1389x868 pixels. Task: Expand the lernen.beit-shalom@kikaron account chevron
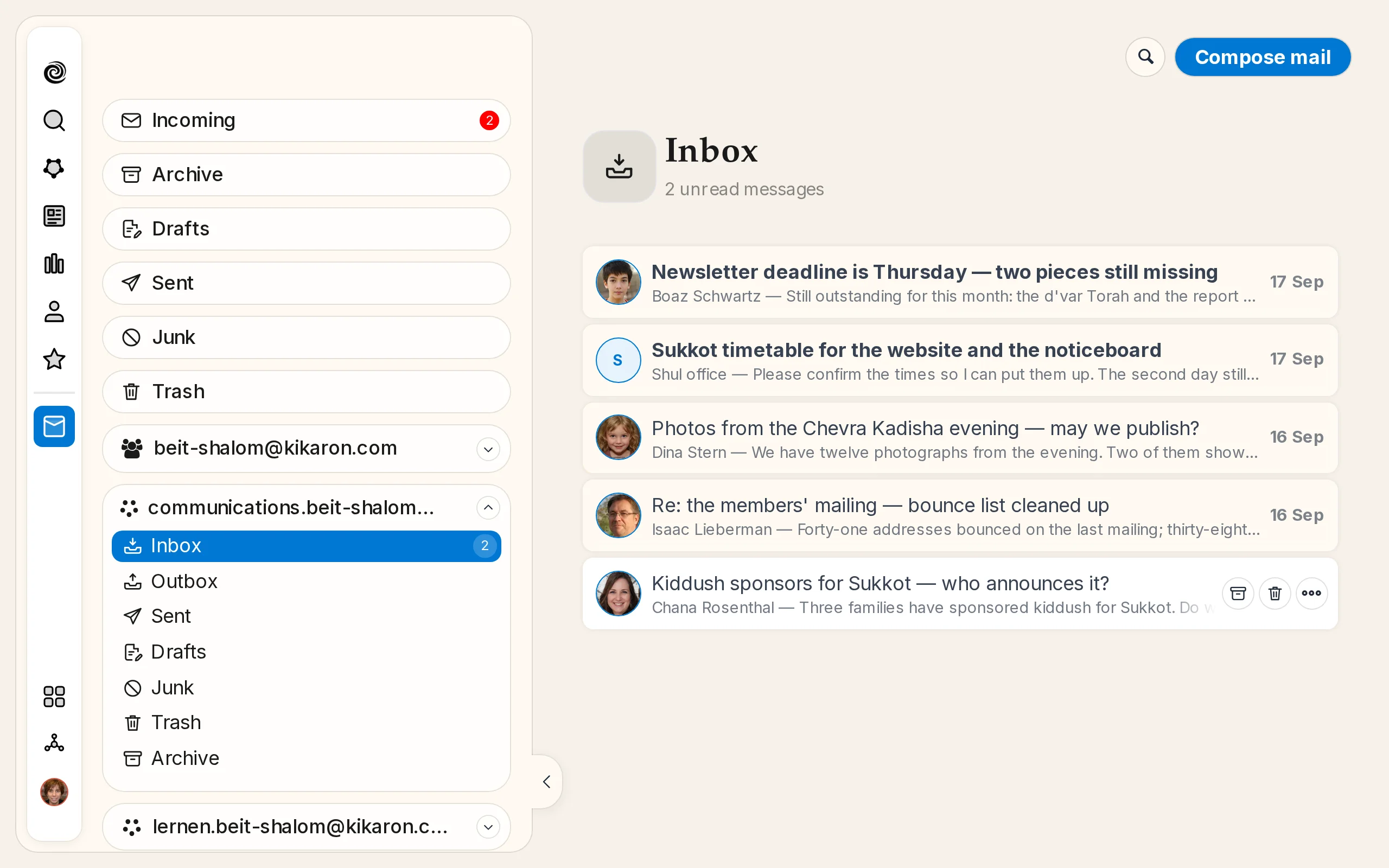click(488, 827)
